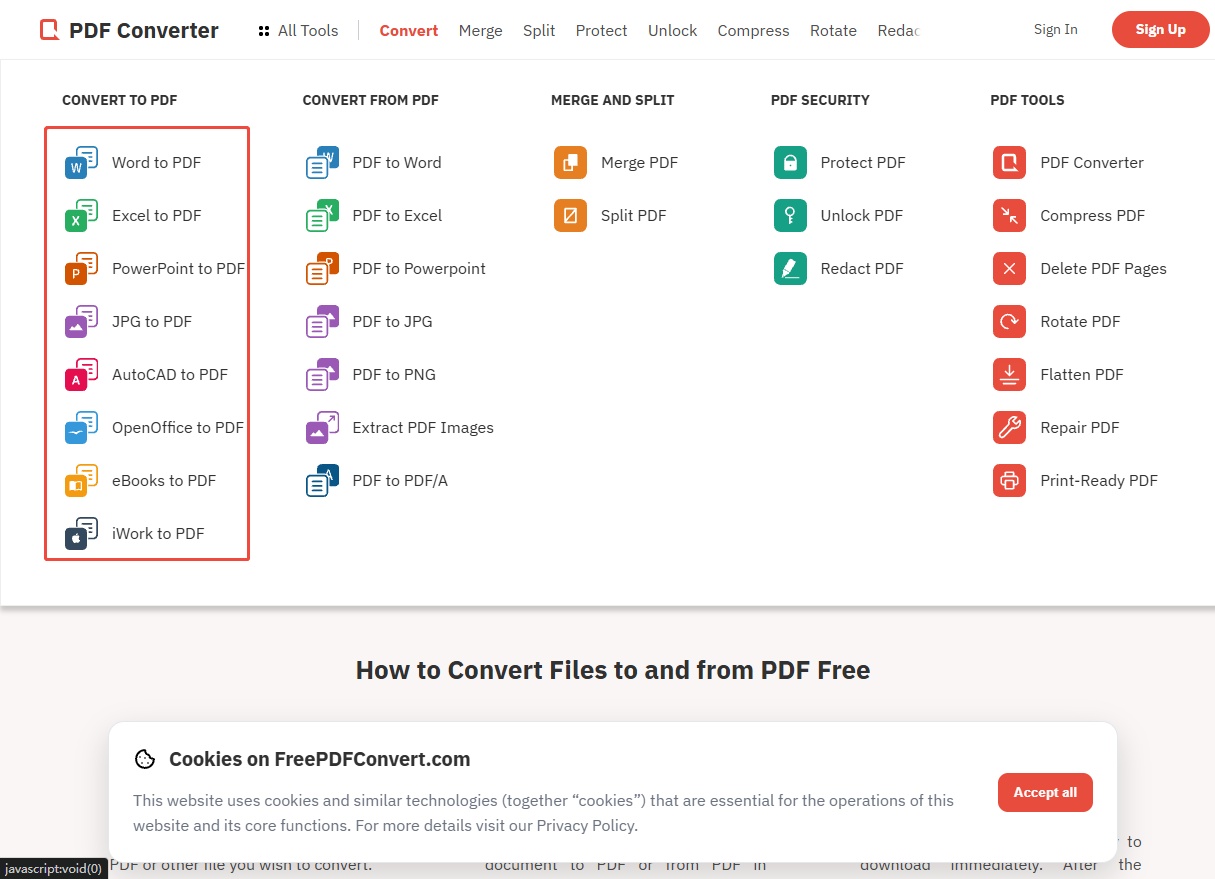
Task: Open the Compress PDF link text
Action: [x=1092, y=215]
